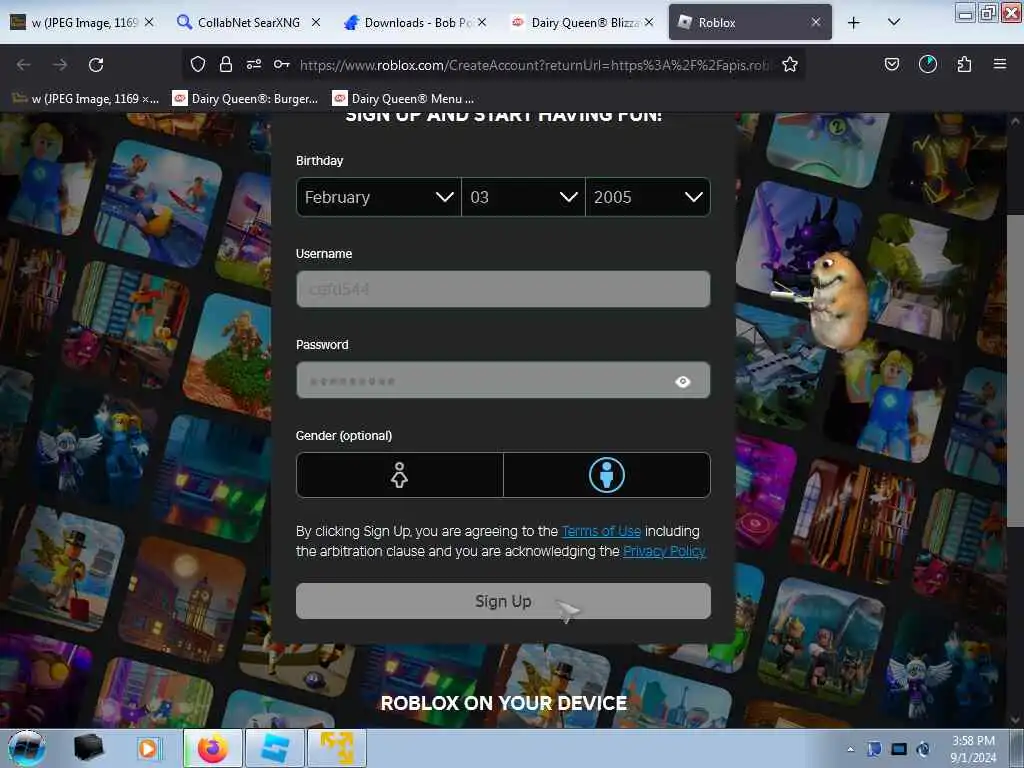Screen dimensions: 1024x768
Task: Open the Dairy Queen Burger bookmark
Action: pyautogui.click(x=246, y=99)
